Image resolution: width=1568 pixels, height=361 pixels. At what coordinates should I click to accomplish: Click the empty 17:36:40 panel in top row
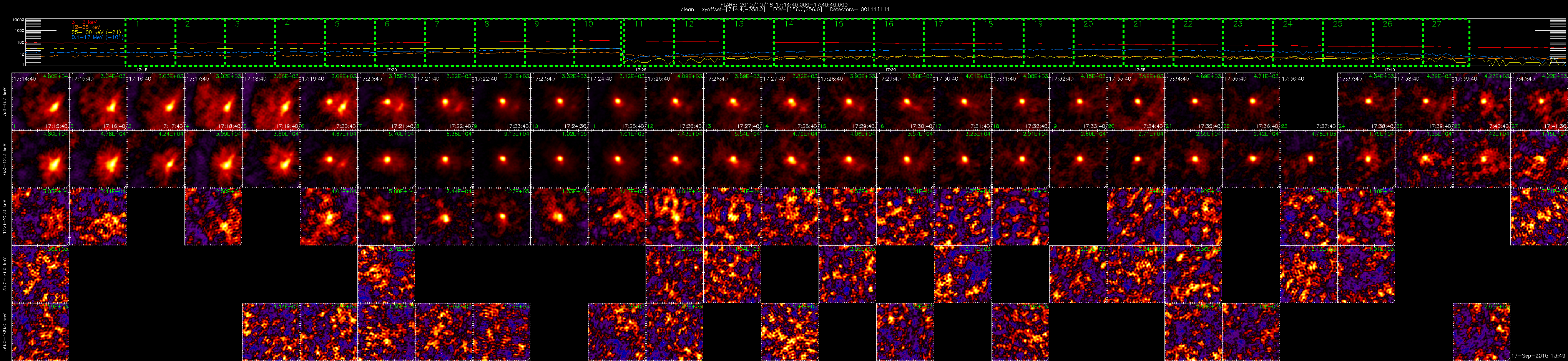pos(1308,102)
